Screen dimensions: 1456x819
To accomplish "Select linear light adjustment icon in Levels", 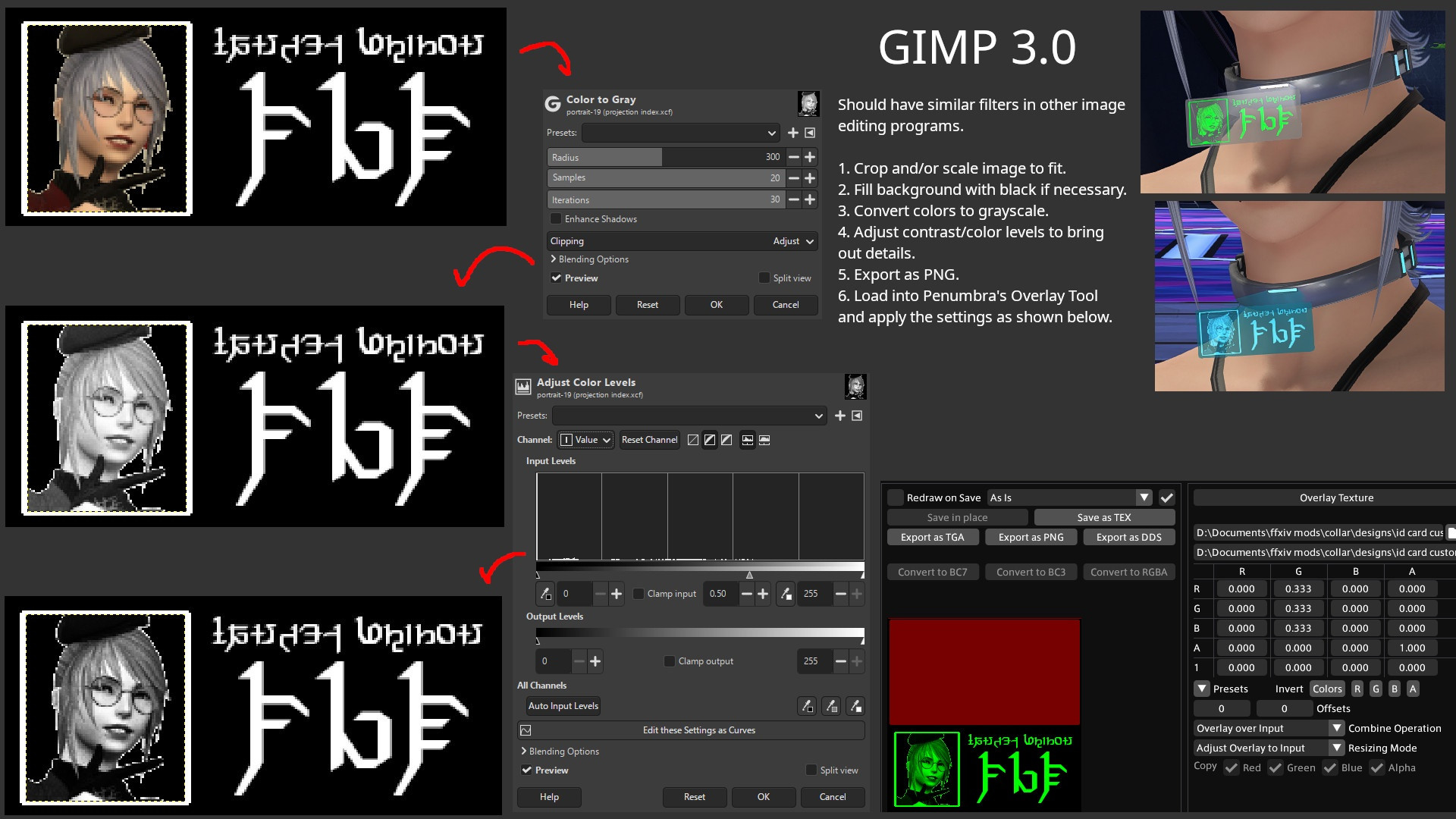I will point(693,440).
